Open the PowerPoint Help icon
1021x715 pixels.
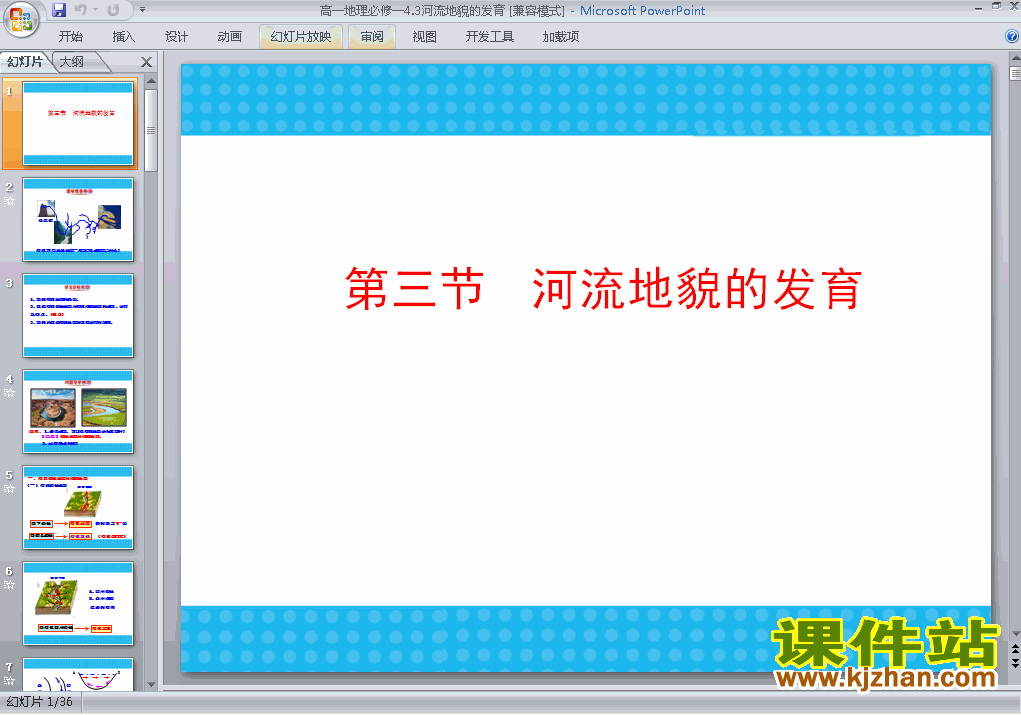click(1012, 36)
